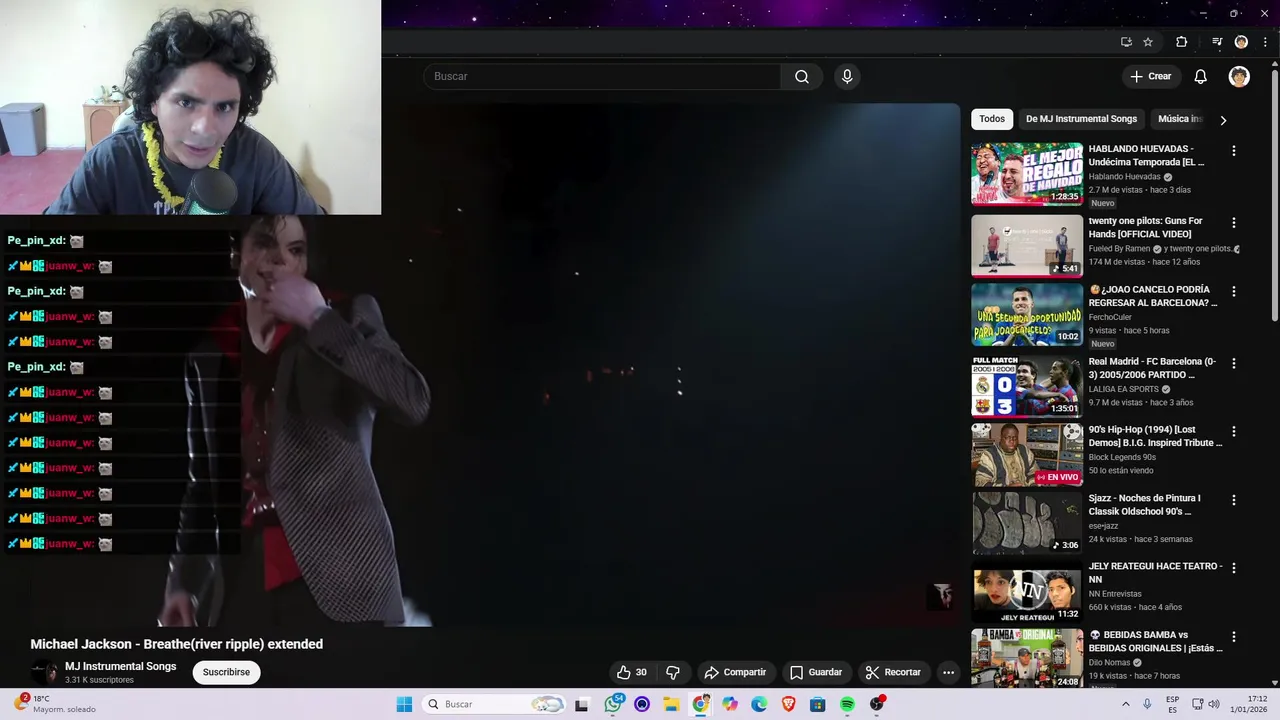Open options for Real Madrid - FC Barcelona video
The image size is (1280, 720).
1233,364
